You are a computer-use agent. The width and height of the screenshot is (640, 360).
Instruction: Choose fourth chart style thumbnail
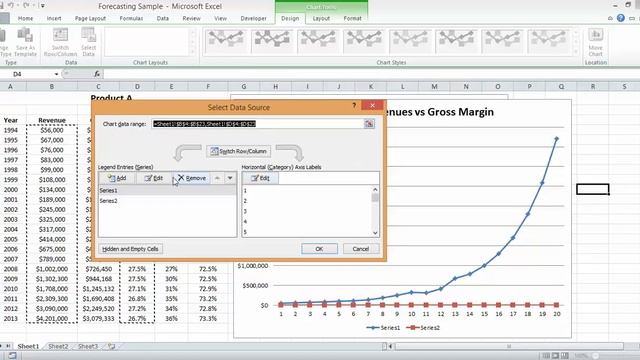[364, 41]
